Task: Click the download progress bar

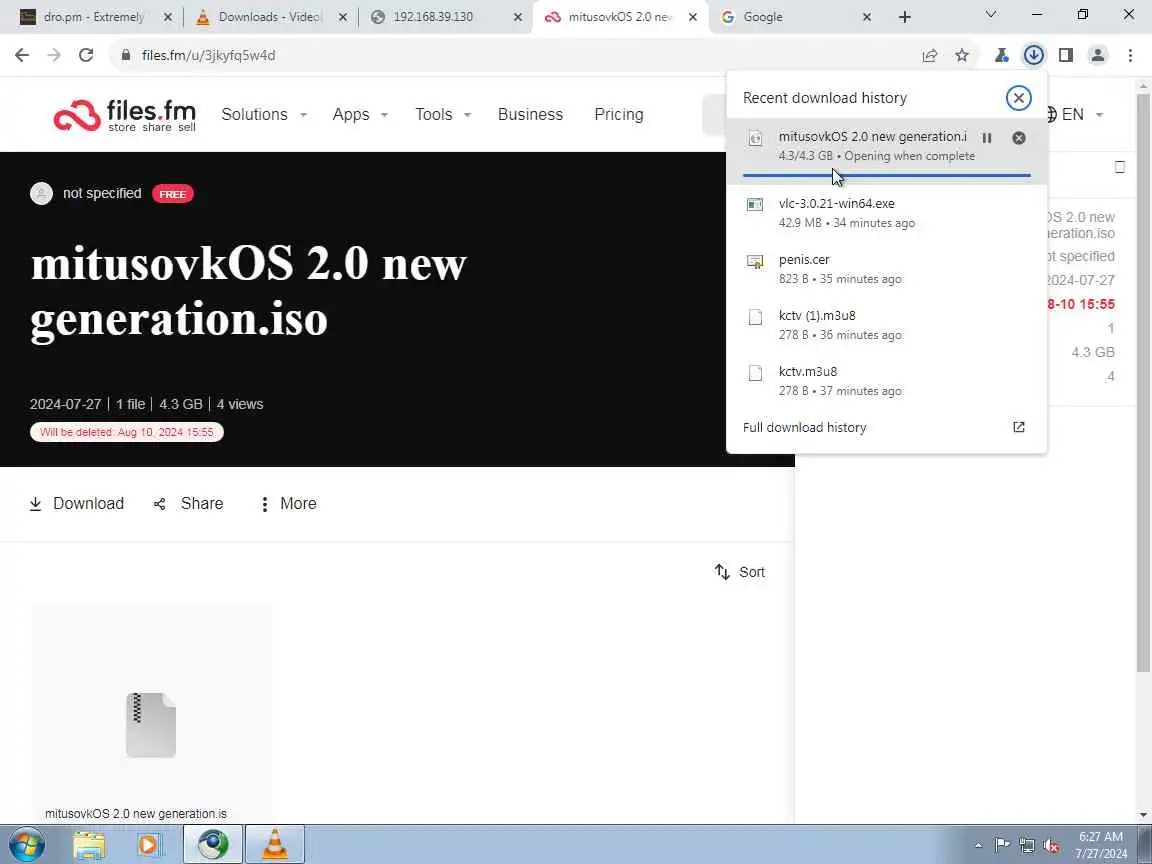Action: [886, 176]
